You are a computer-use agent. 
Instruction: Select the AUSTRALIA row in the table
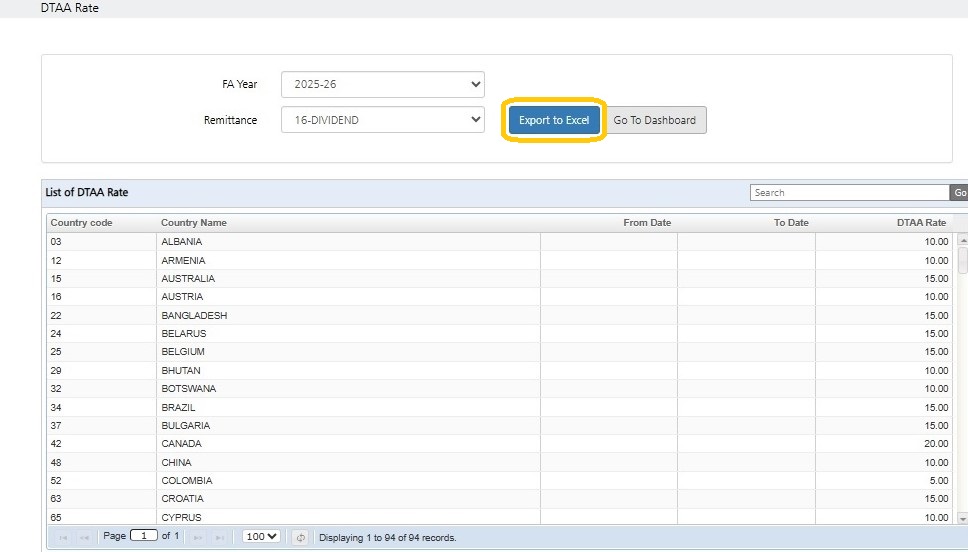pos(188,278)
